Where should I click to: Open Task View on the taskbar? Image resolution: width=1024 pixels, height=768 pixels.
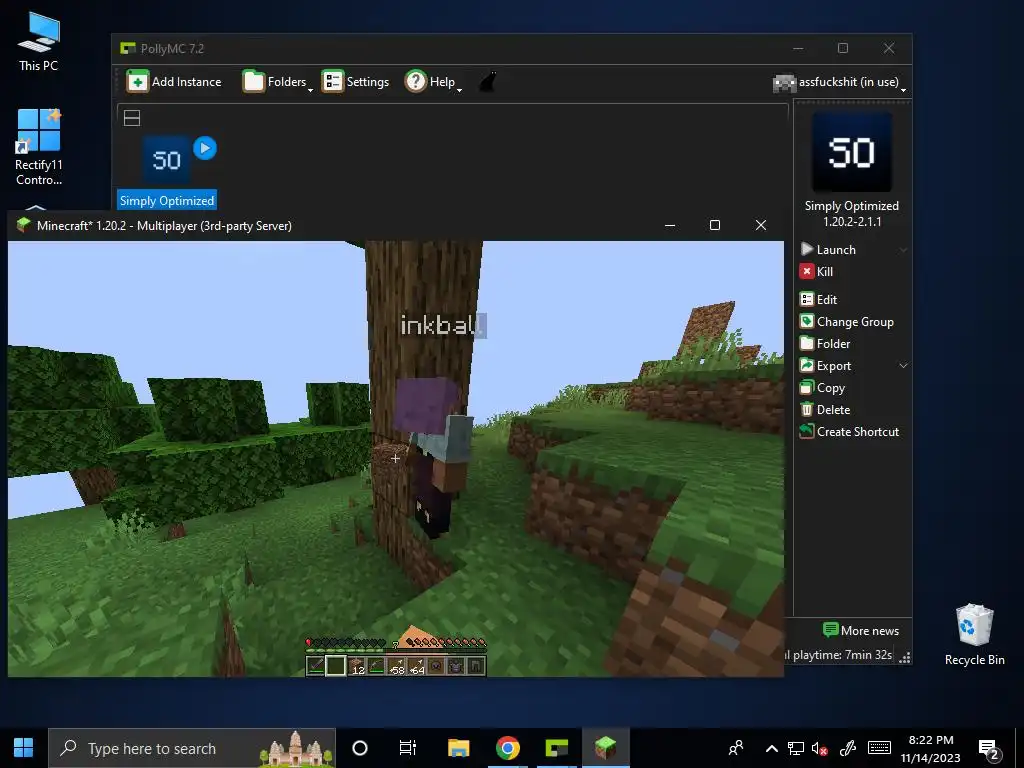(408, 748)
